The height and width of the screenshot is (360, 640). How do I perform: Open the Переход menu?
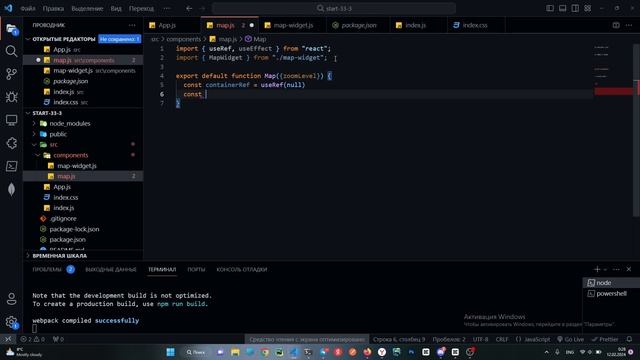click(x=141, y=8)
